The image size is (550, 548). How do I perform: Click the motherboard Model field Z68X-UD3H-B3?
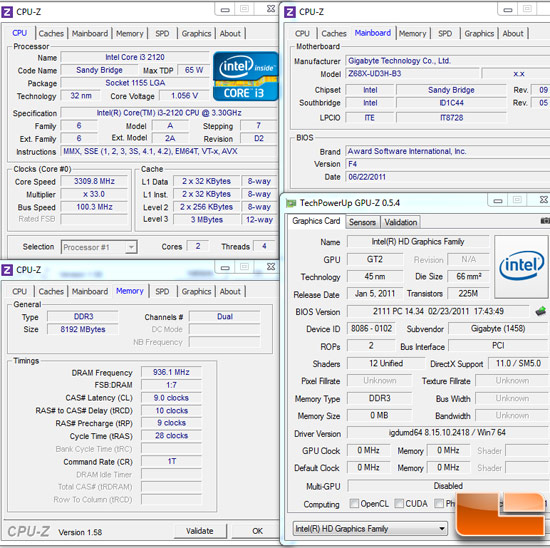click(412, 74)
